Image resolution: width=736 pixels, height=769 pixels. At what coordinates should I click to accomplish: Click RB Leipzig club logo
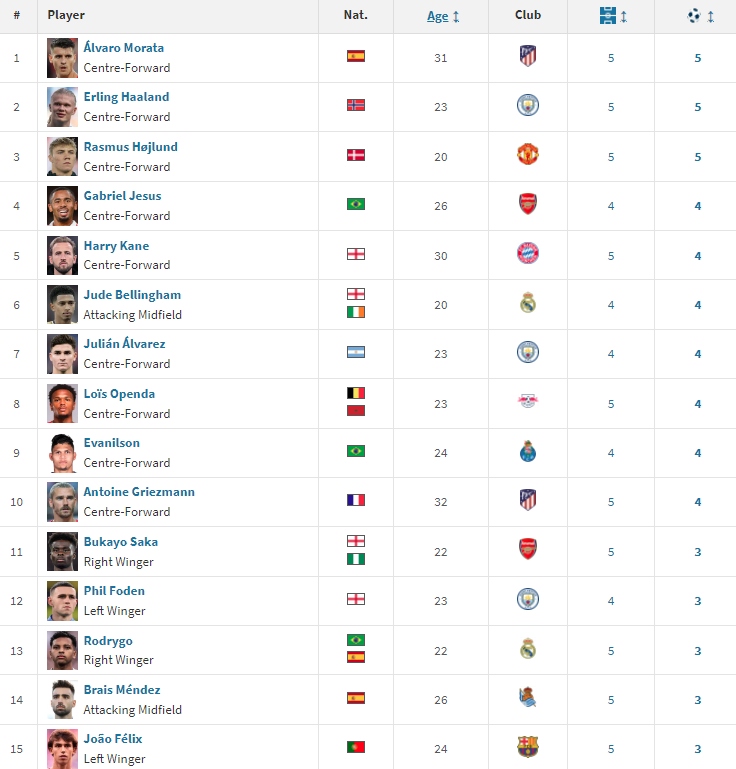(x=528, y=401)
